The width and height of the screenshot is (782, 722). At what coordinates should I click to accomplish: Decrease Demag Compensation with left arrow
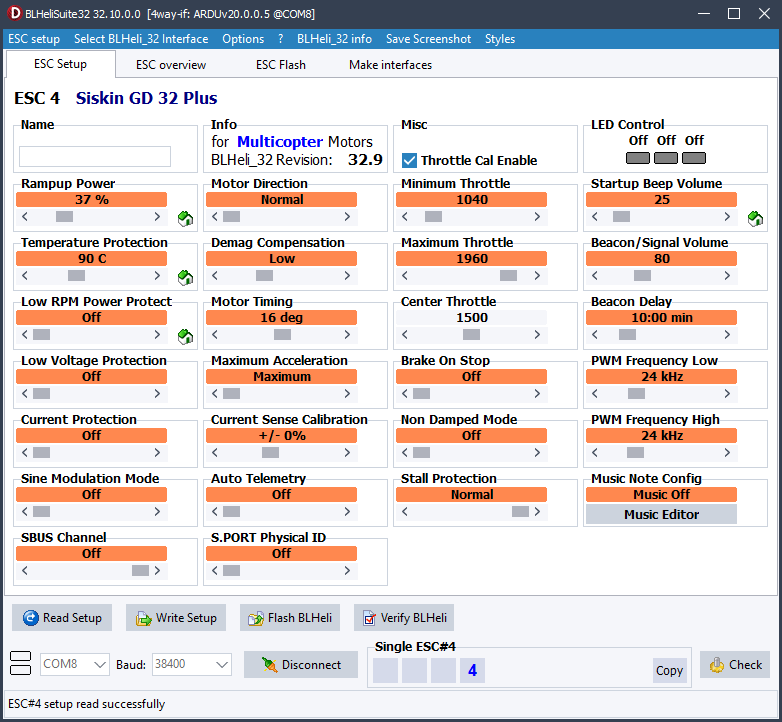click(x=214, y=276)
